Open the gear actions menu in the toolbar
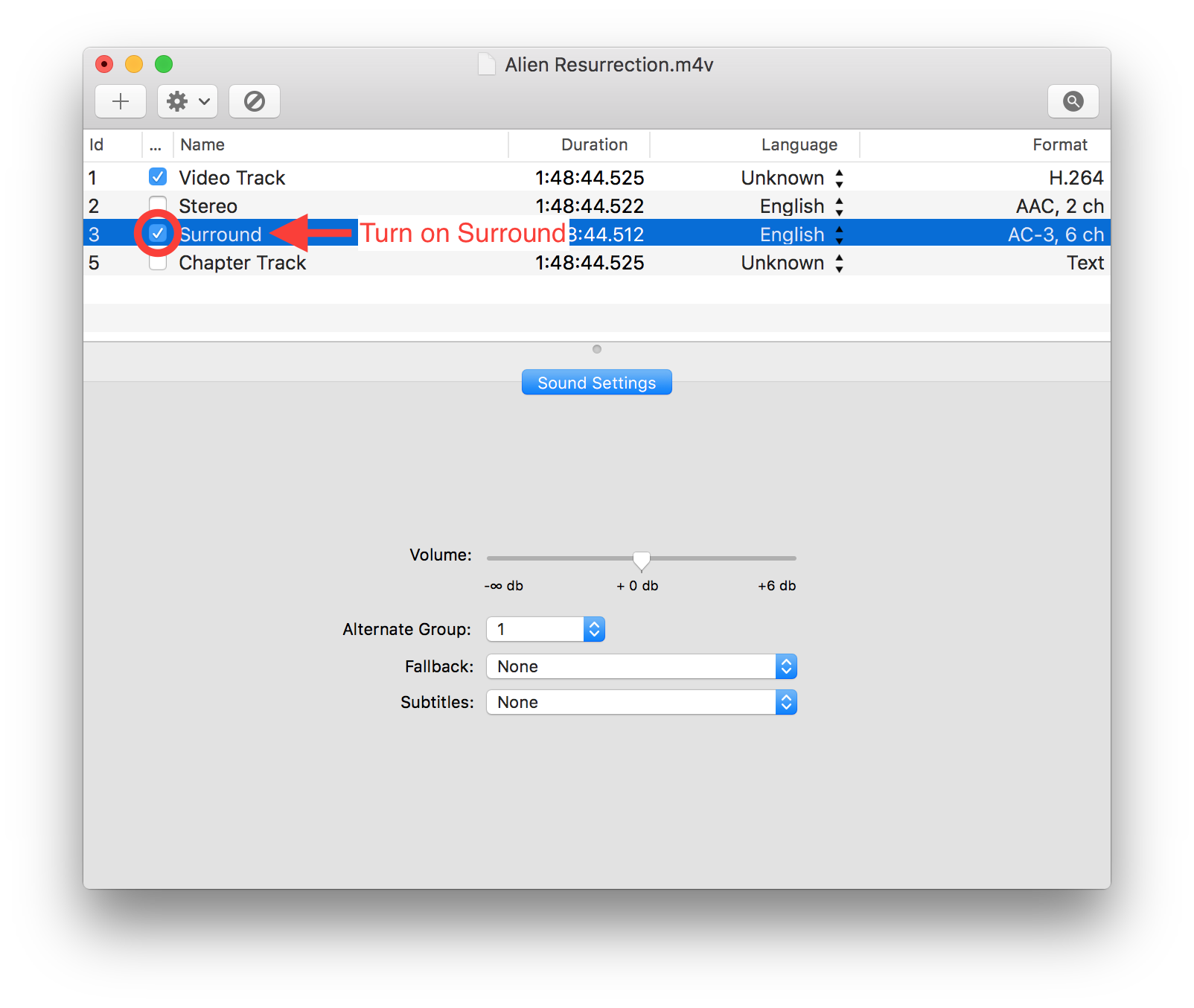The width and height of the screenshot is (1194, 1008). click(x=188, y=101)
